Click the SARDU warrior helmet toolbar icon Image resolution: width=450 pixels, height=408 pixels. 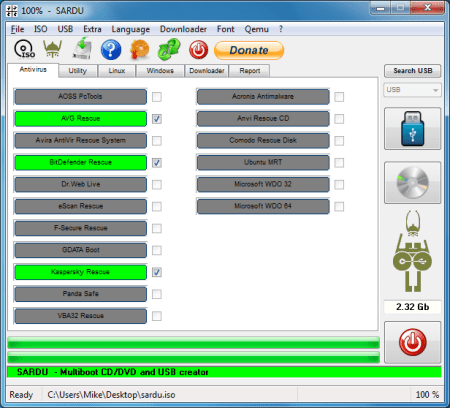pyautogui.click(x=53, y=49)
